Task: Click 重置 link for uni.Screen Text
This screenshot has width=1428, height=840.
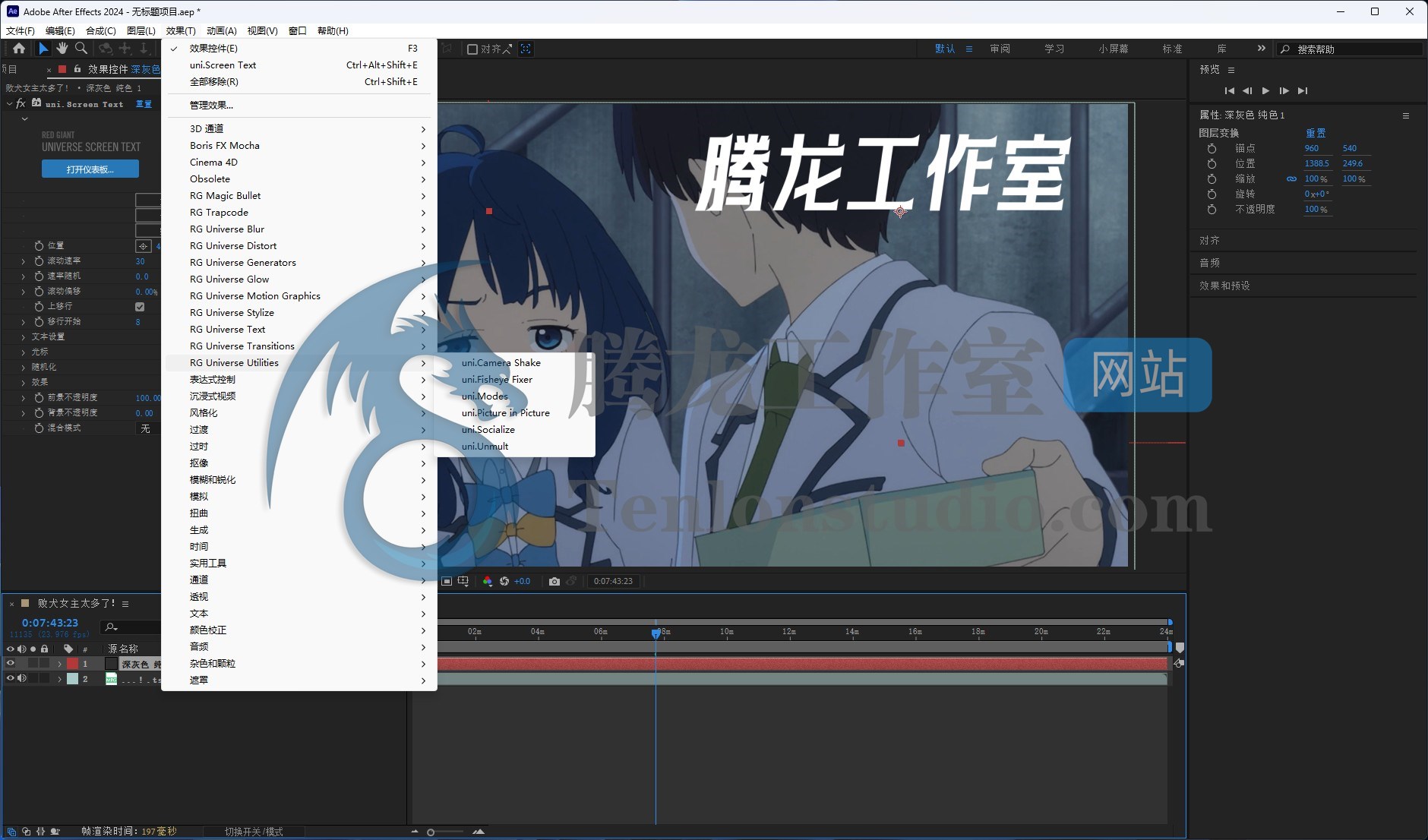Action: [x=144, y=104]
